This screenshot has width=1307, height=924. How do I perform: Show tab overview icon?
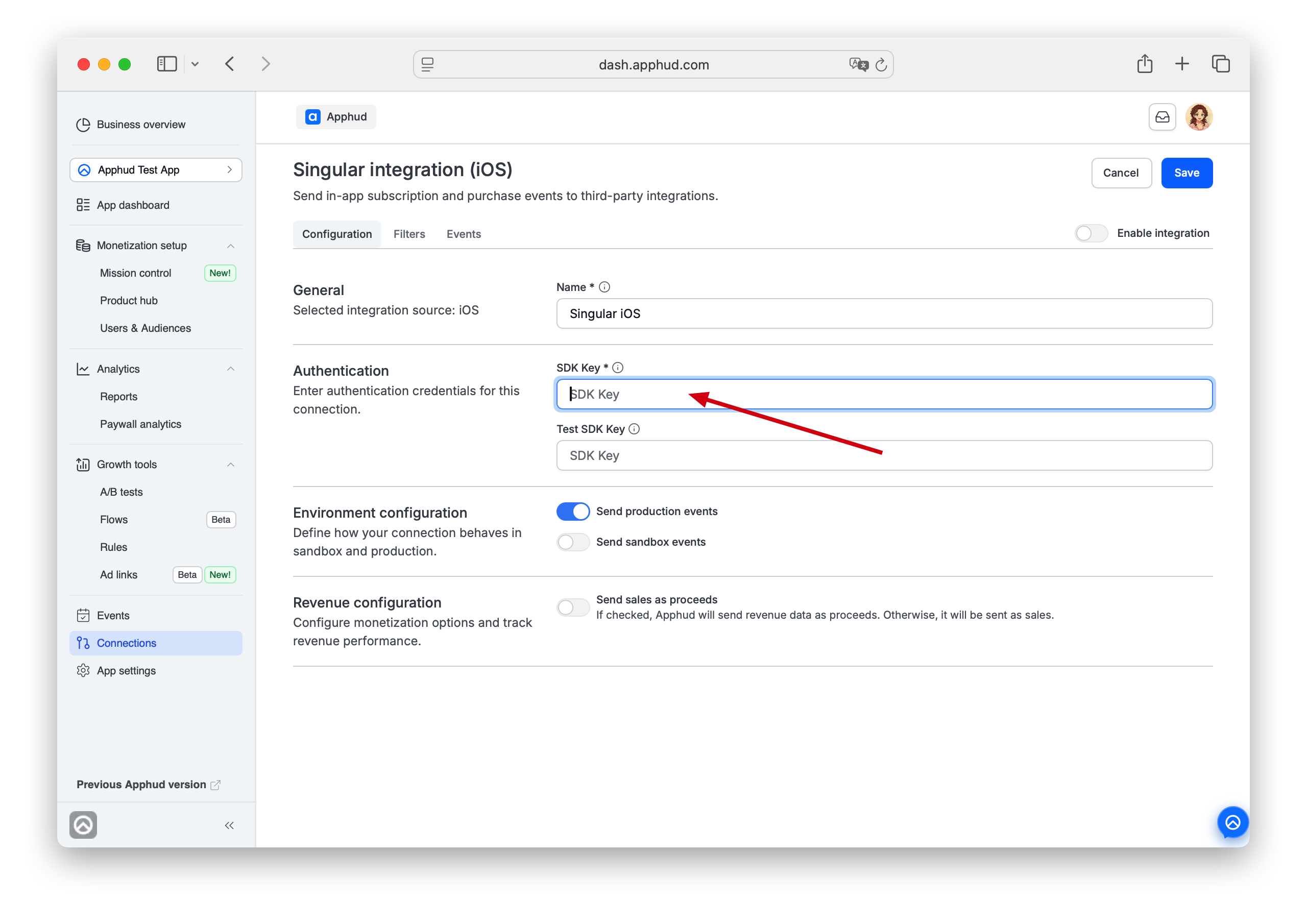coord(1221,63)
